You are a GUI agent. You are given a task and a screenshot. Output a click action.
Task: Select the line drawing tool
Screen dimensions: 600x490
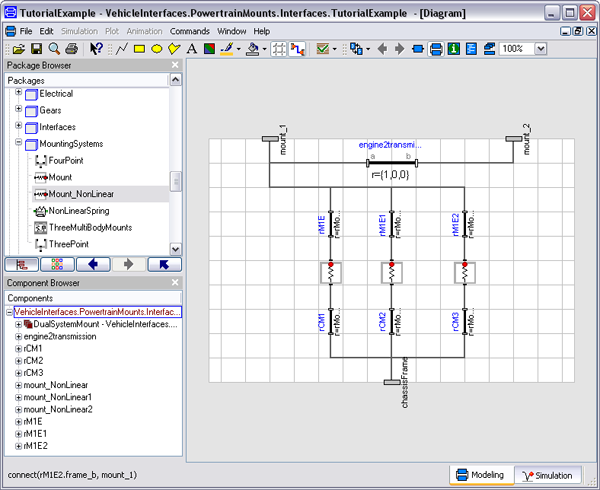coord(121,48)
